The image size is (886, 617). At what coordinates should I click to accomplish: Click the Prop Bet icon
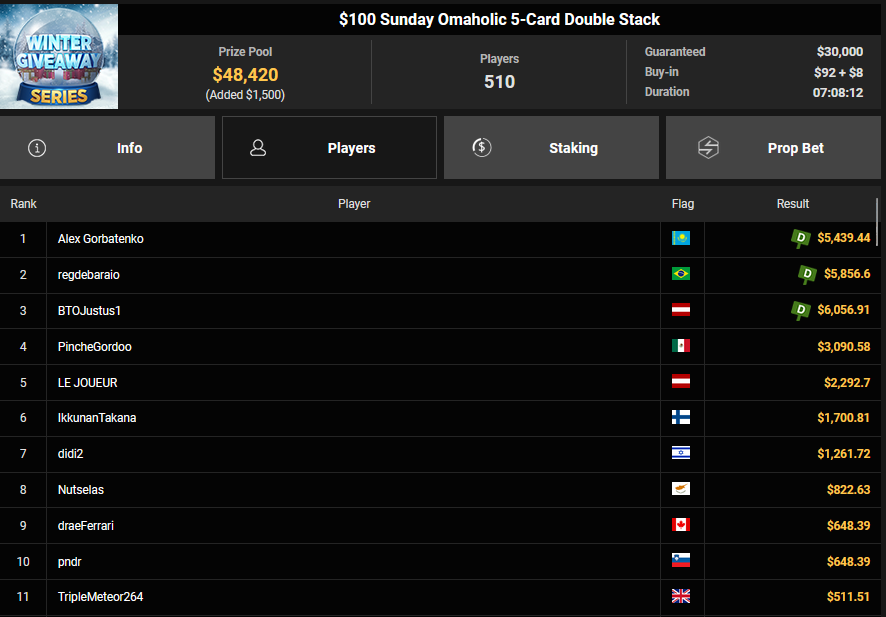pos(708,148)
